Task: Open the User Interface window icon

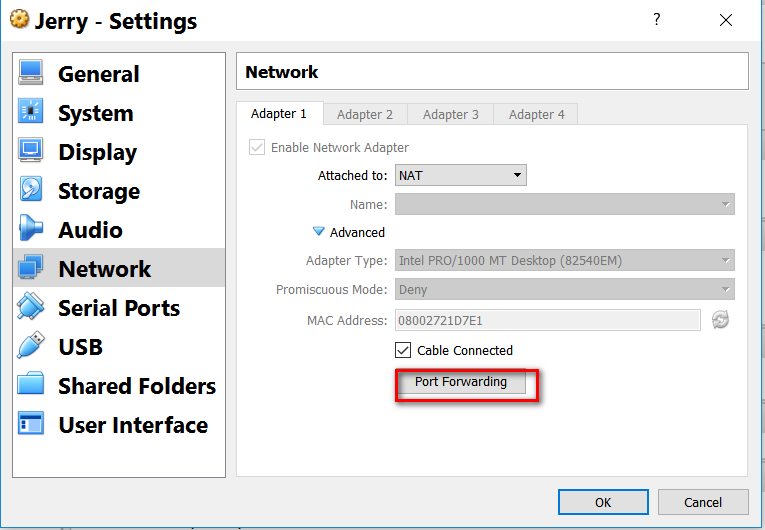Action: 31,425
